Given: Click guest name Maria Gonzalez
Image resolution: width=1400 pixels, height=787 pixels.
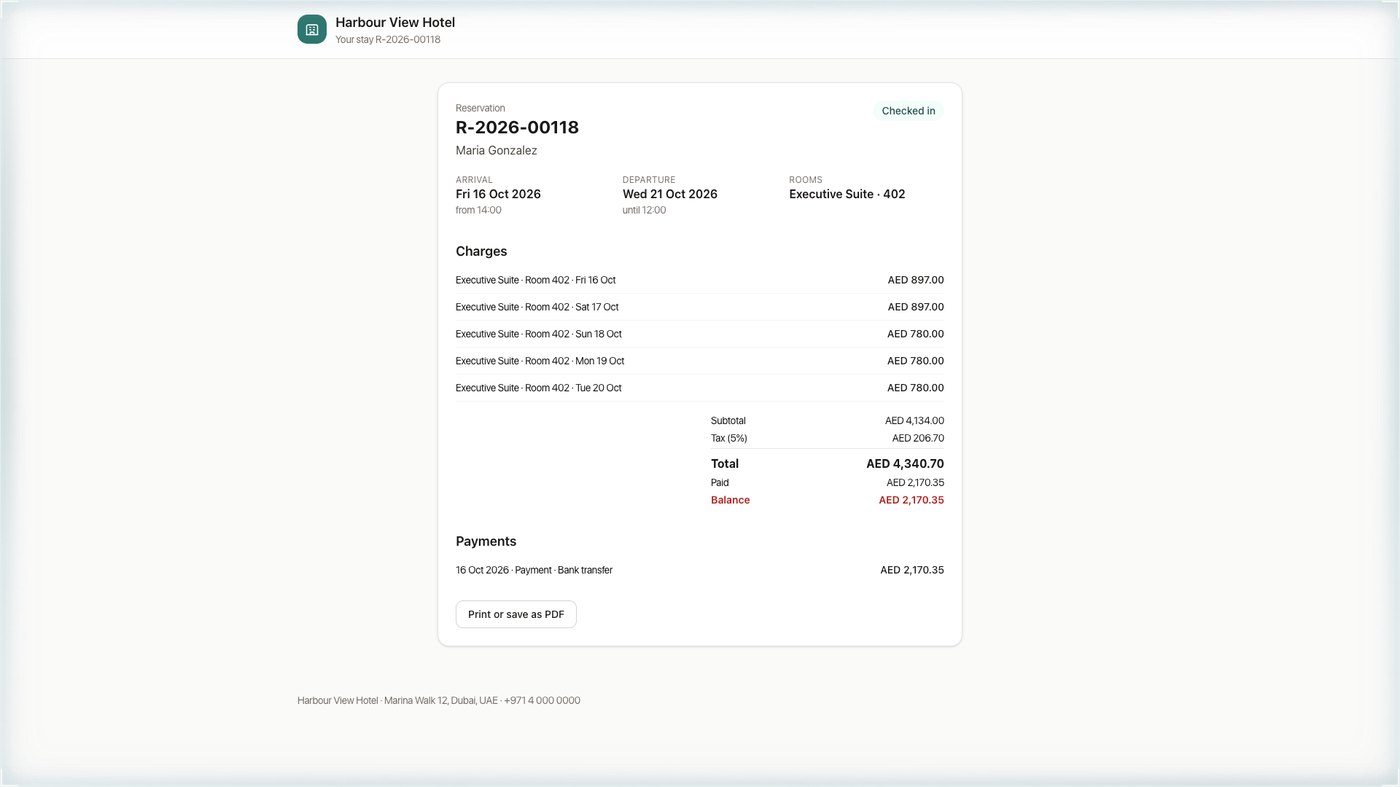Looking at the screenshot, I should pyautogui.click(x=496, y=151).
